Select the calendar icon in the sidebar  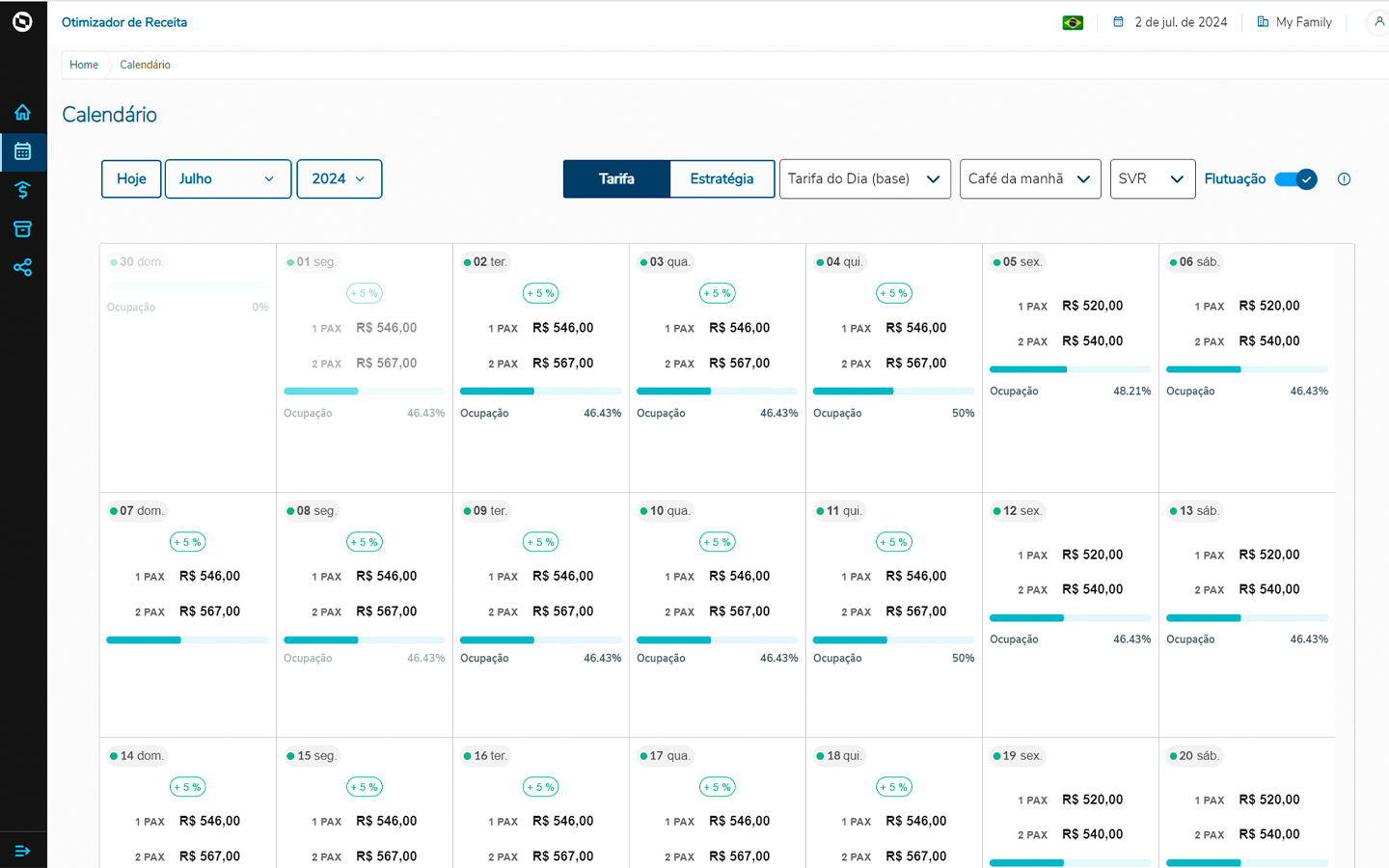tap(22, 151)
